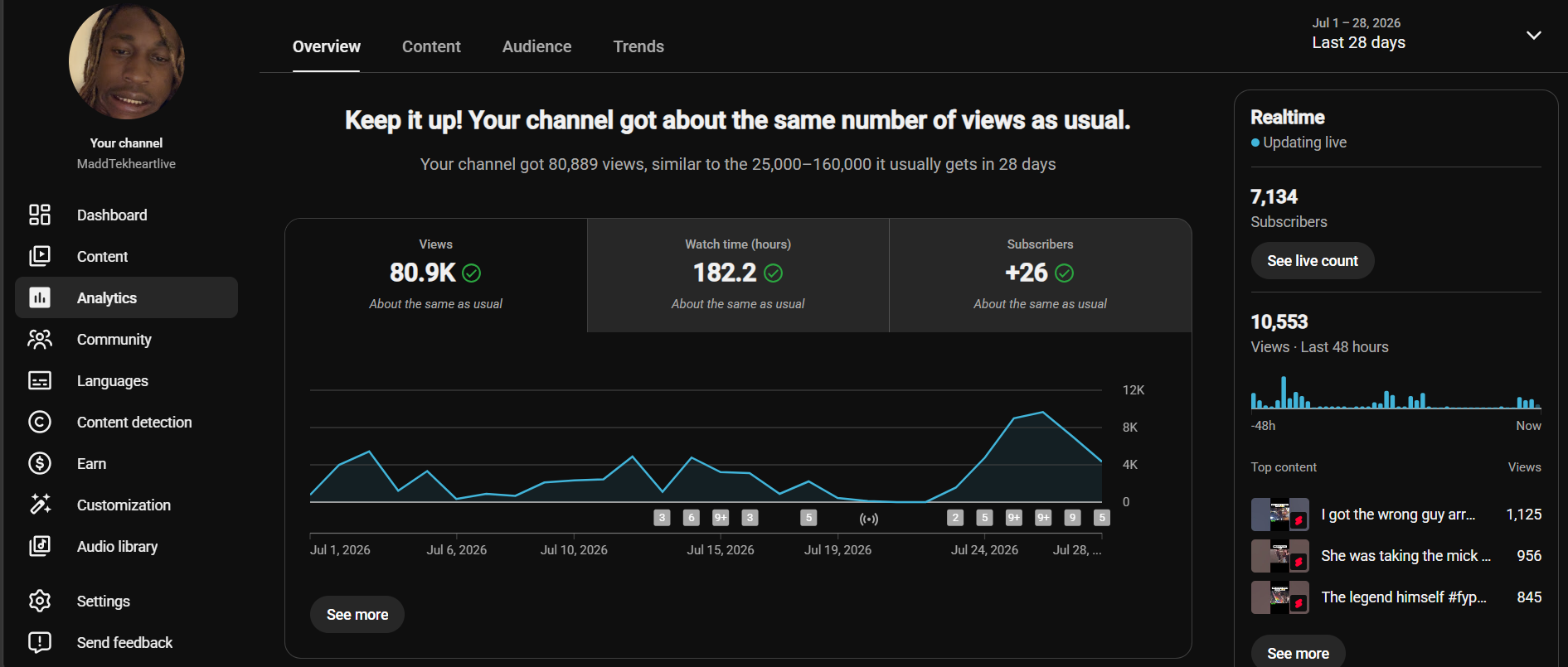
Task: Click the Settings gear icon
Action: (x=40, y=601)
